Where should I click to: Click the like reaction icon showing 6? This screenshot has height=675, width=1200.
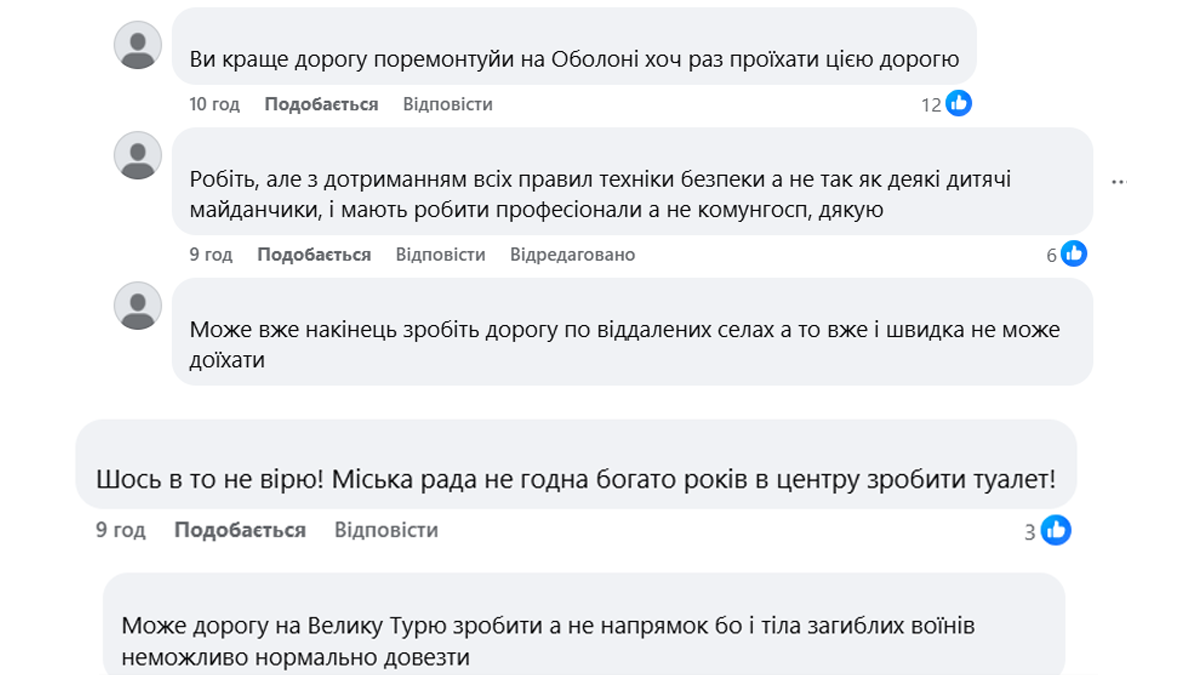1073,254
